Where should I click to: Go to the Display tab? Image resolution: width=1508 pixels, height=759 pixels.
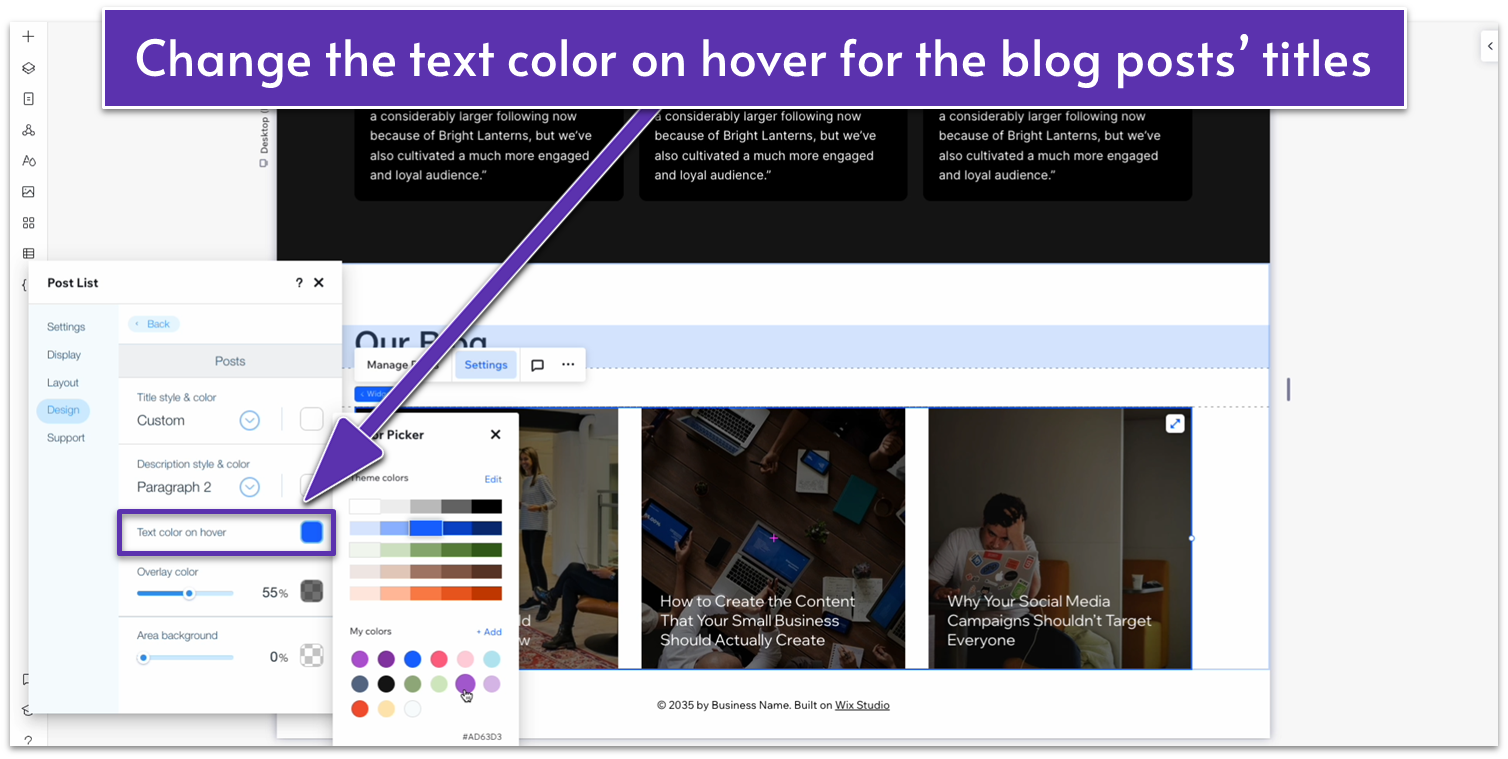(64, 355)
